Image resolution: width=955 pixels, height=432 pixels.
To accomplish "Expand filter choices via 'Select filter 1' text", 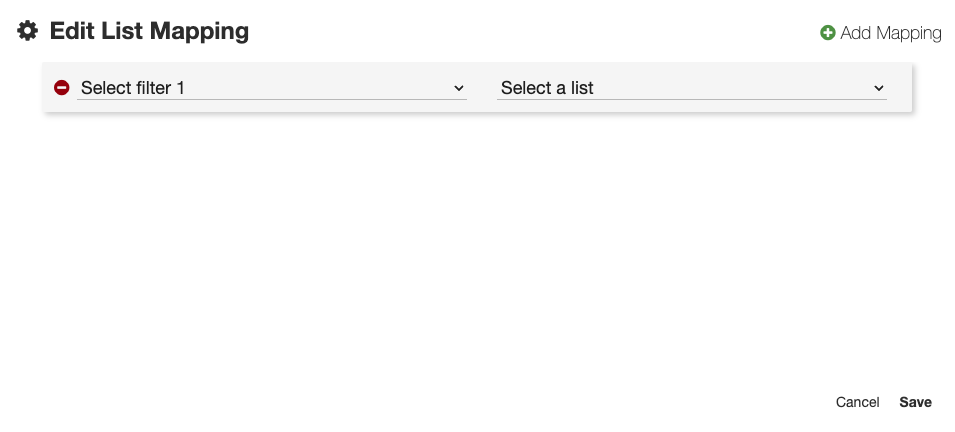I will [133, 88].
